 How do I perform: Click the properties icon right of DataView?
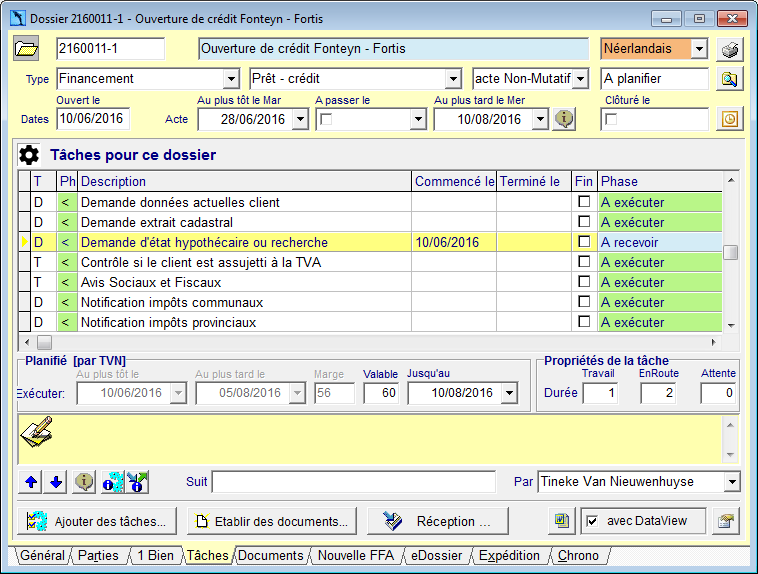pos(726,521)
